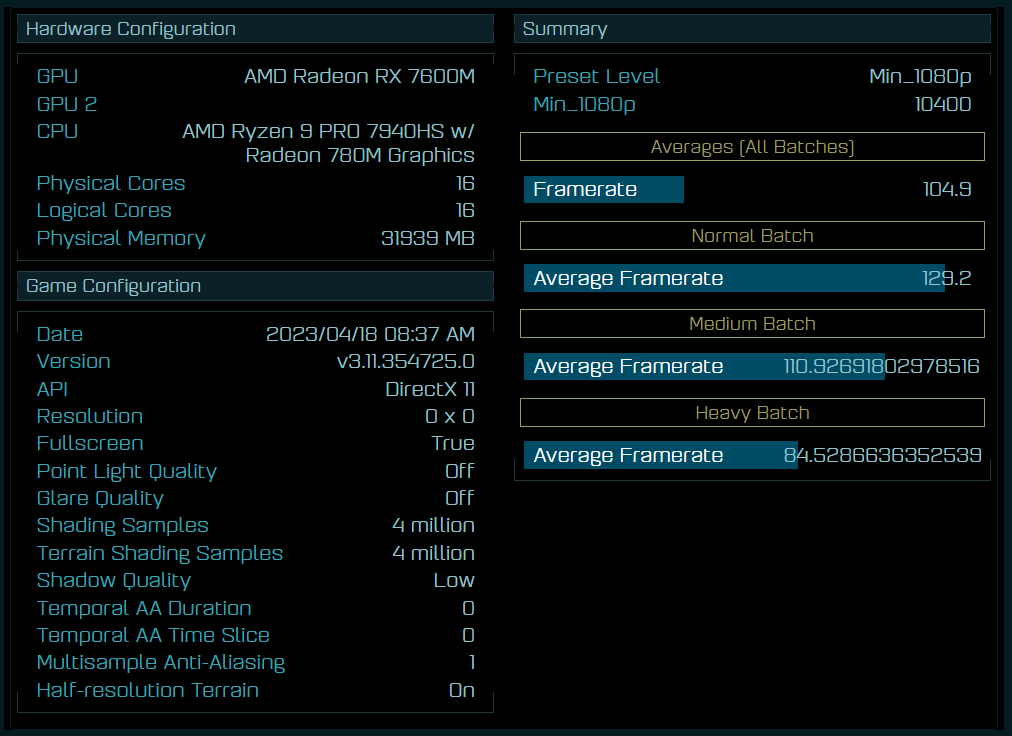This screenshot has width=1012, height=736.
Task: Expand the Summary panel
Action: 752,29
